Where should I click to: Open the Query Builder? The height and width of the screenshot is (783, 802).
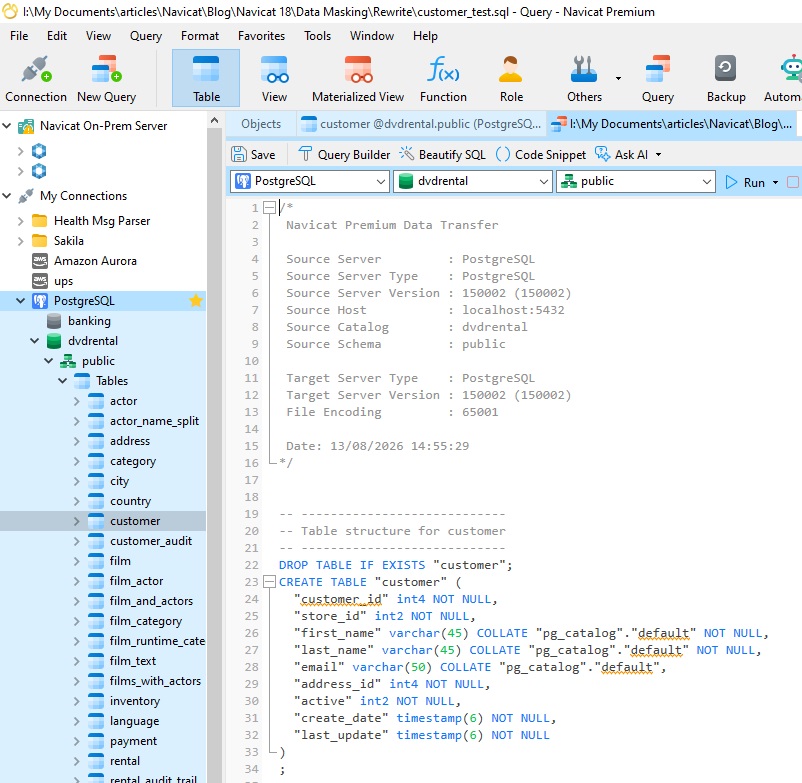[x=344, y=154]
